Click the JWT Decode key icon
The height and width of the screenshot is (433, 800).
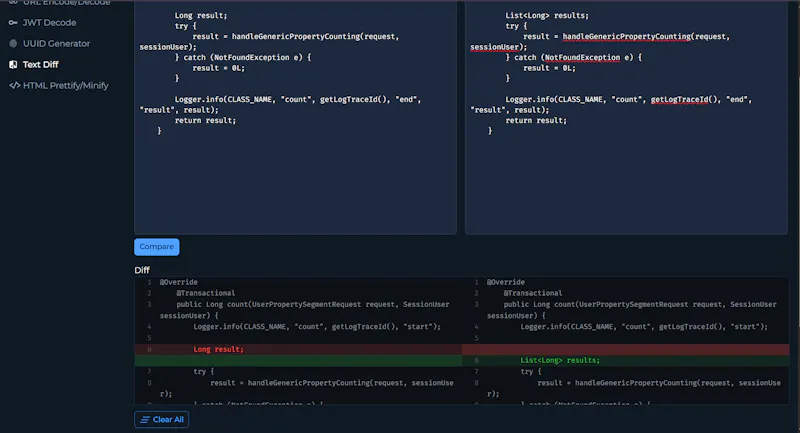coord(13,22)
